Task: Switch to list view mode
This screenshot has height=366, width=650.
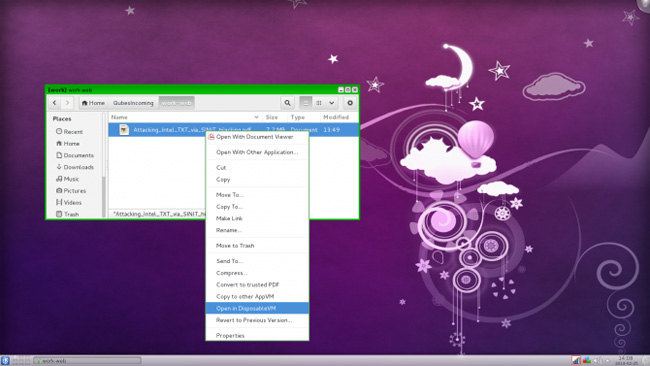Action: click(x=306, y=103)
